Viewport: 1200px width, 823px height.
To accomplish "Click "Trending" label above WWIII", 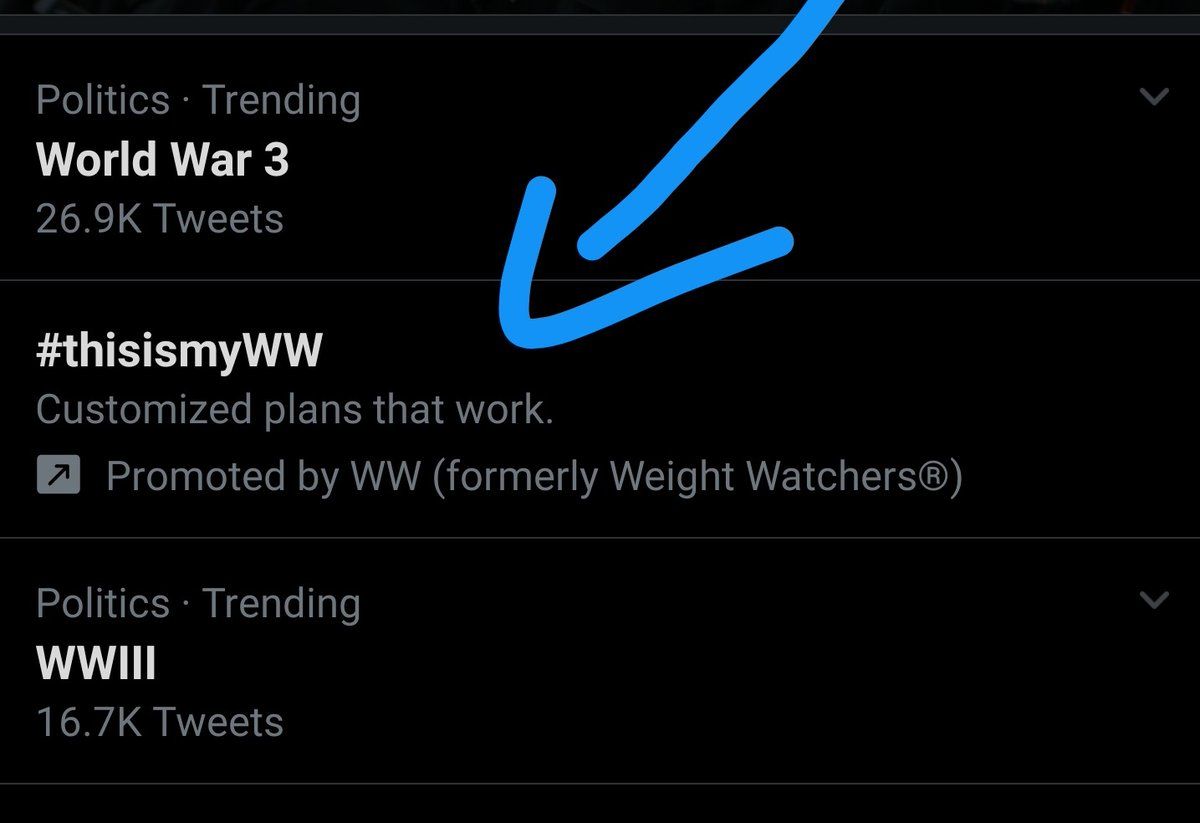I will coord(281,603).
